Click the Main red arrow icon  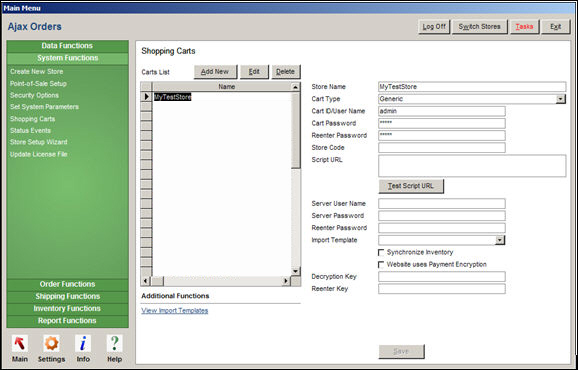20,343
